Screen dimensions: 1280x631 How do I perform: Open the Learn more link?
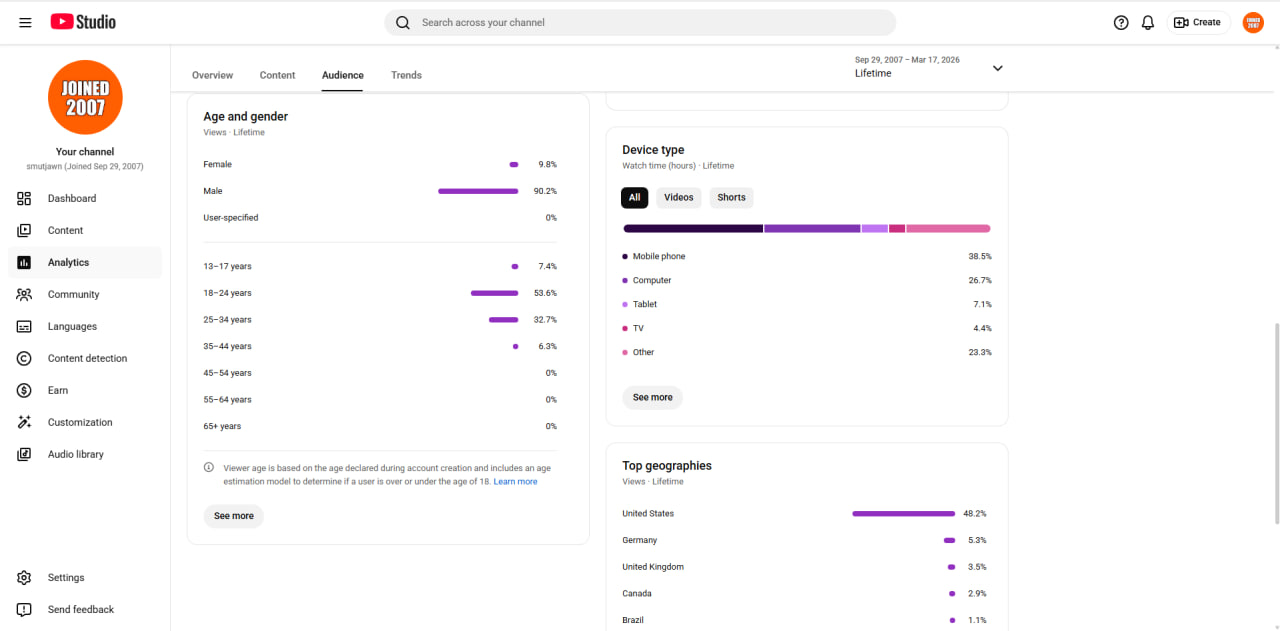click(515, 482)
